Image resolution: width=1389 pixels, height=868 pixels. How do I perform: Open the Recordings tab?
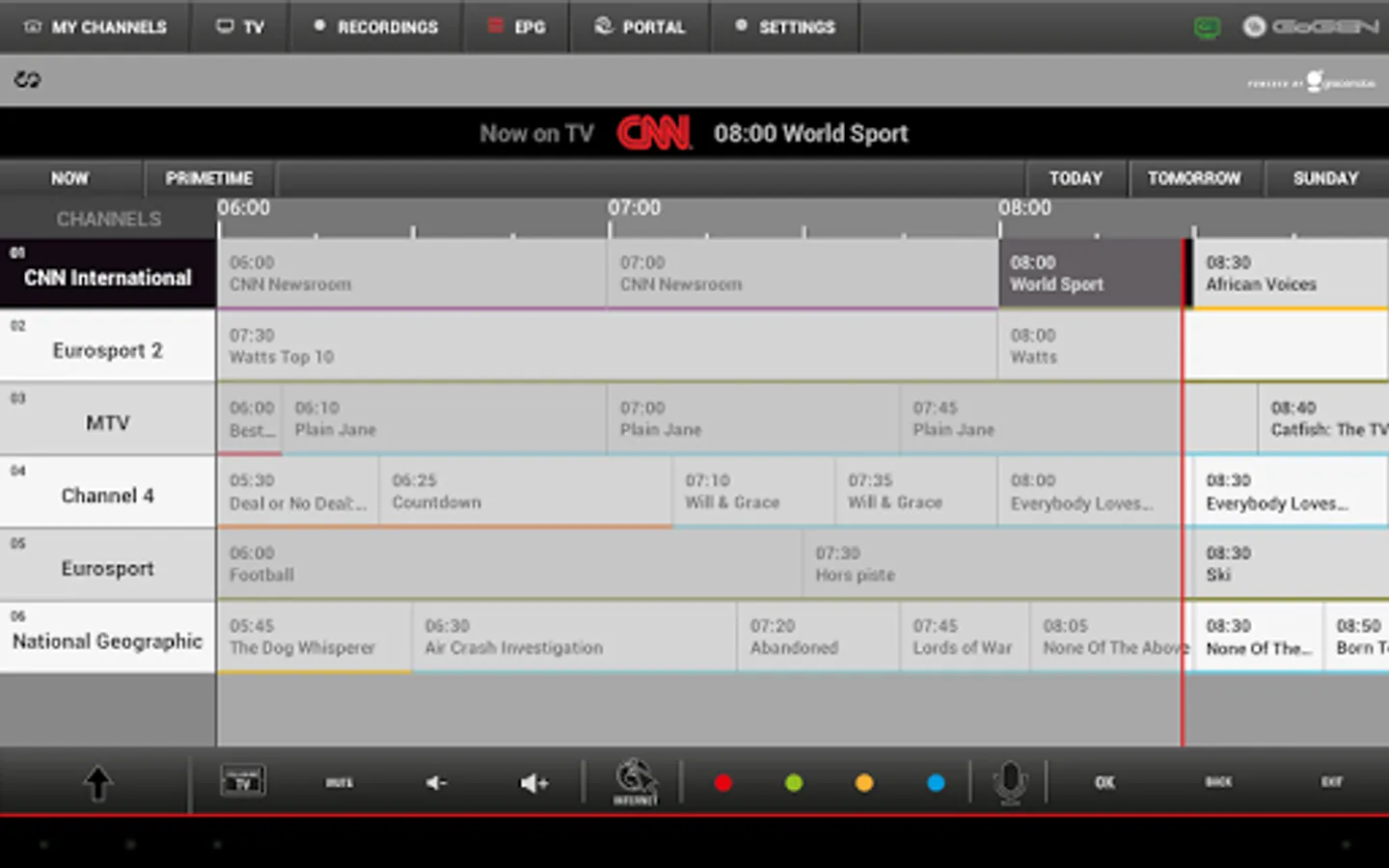[x=375, y=27]
